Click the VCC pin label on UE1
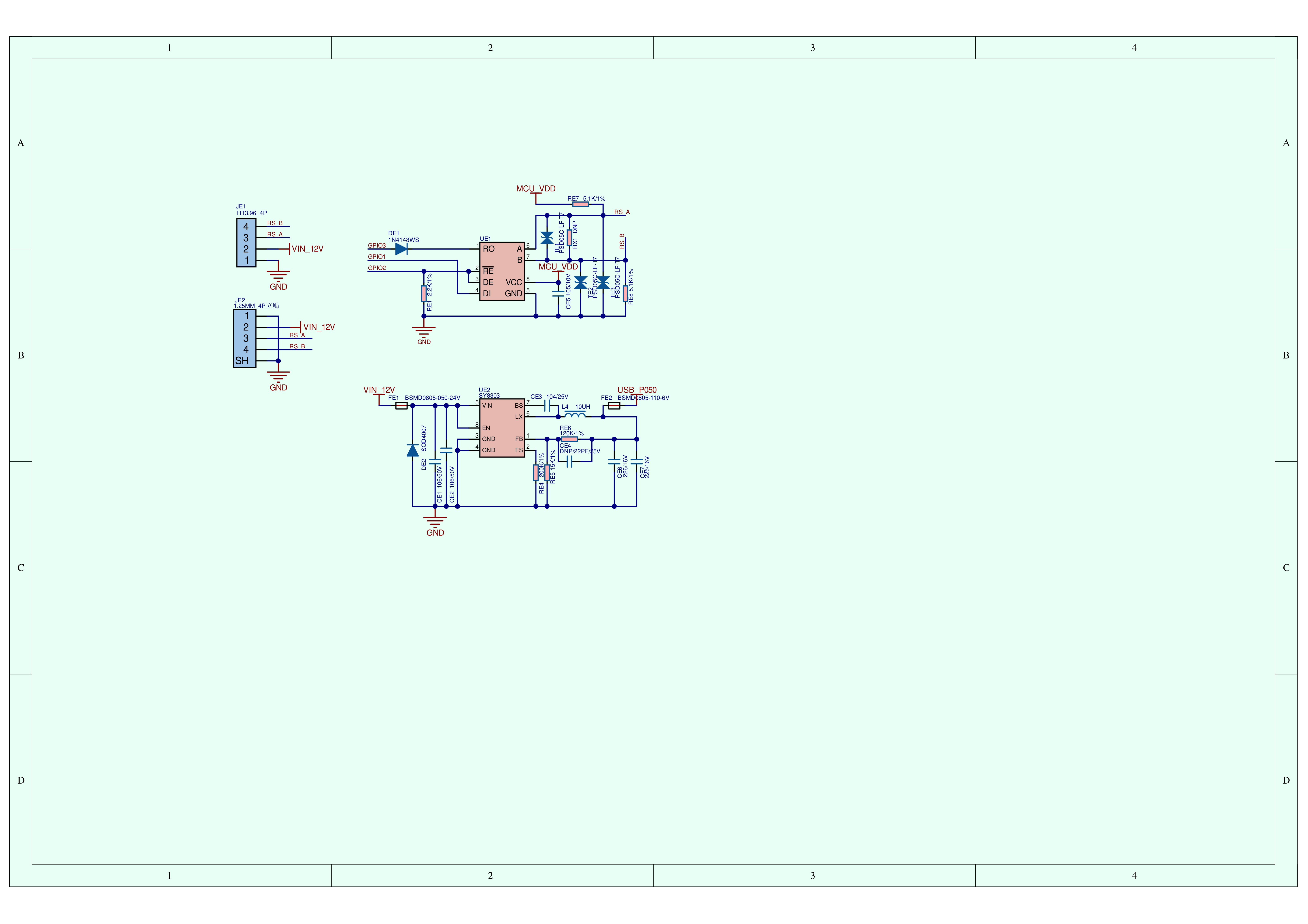 tap(514, 283)
